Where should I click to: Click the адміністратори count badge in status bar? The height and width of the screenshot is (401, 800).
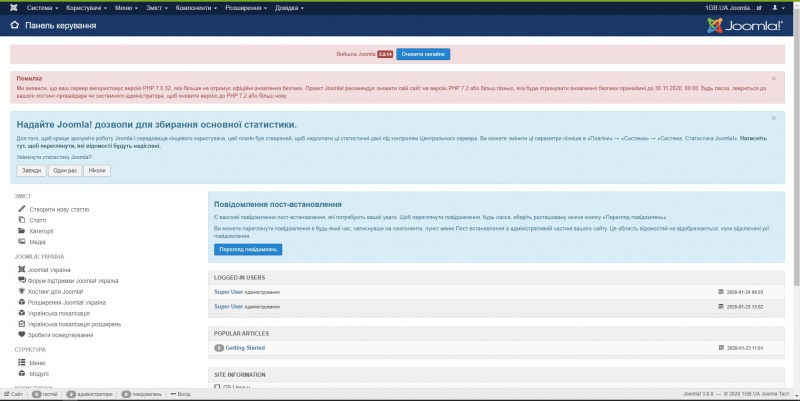[x=71, y=394]
